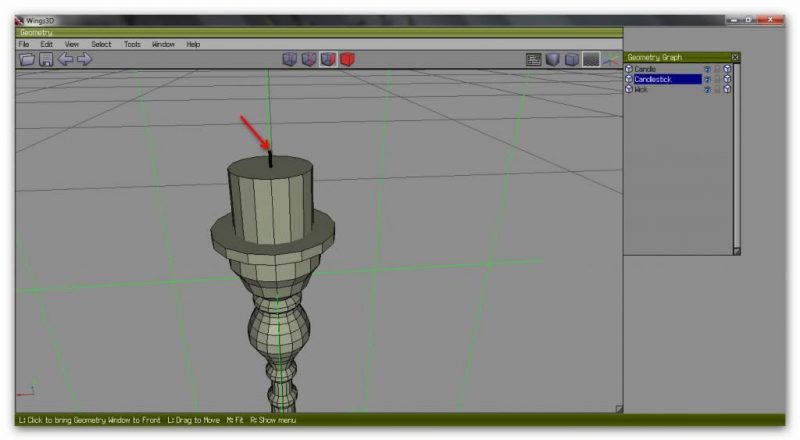Close the Geometry Graph panel
Image resolution: width=800 pixels, height=440 pixels.
click(x=736, y=57)
